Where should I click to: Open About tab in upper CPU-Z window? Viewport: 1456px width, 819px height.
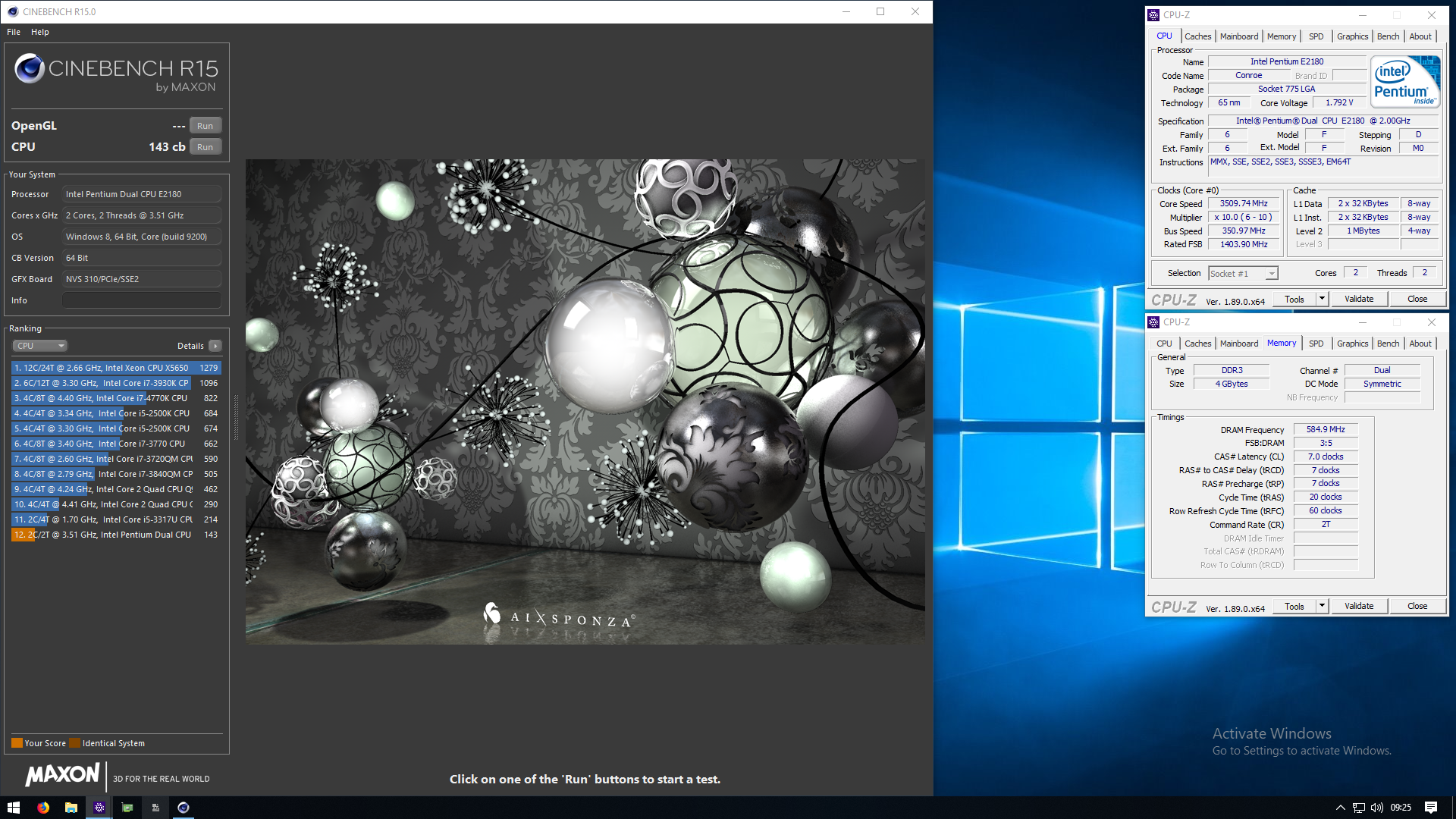point(1420,36)
